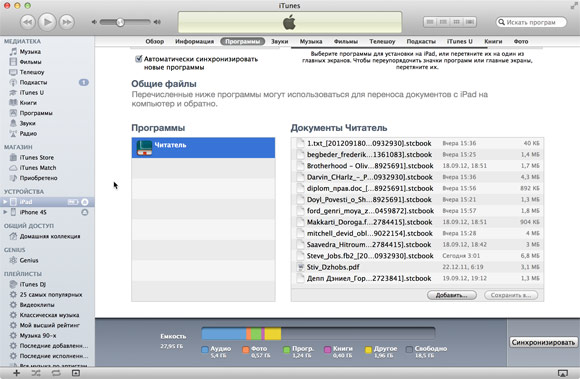Open Музыка in library sidebar
This screenshot has height=379, width=580.
tap(30, 52)
